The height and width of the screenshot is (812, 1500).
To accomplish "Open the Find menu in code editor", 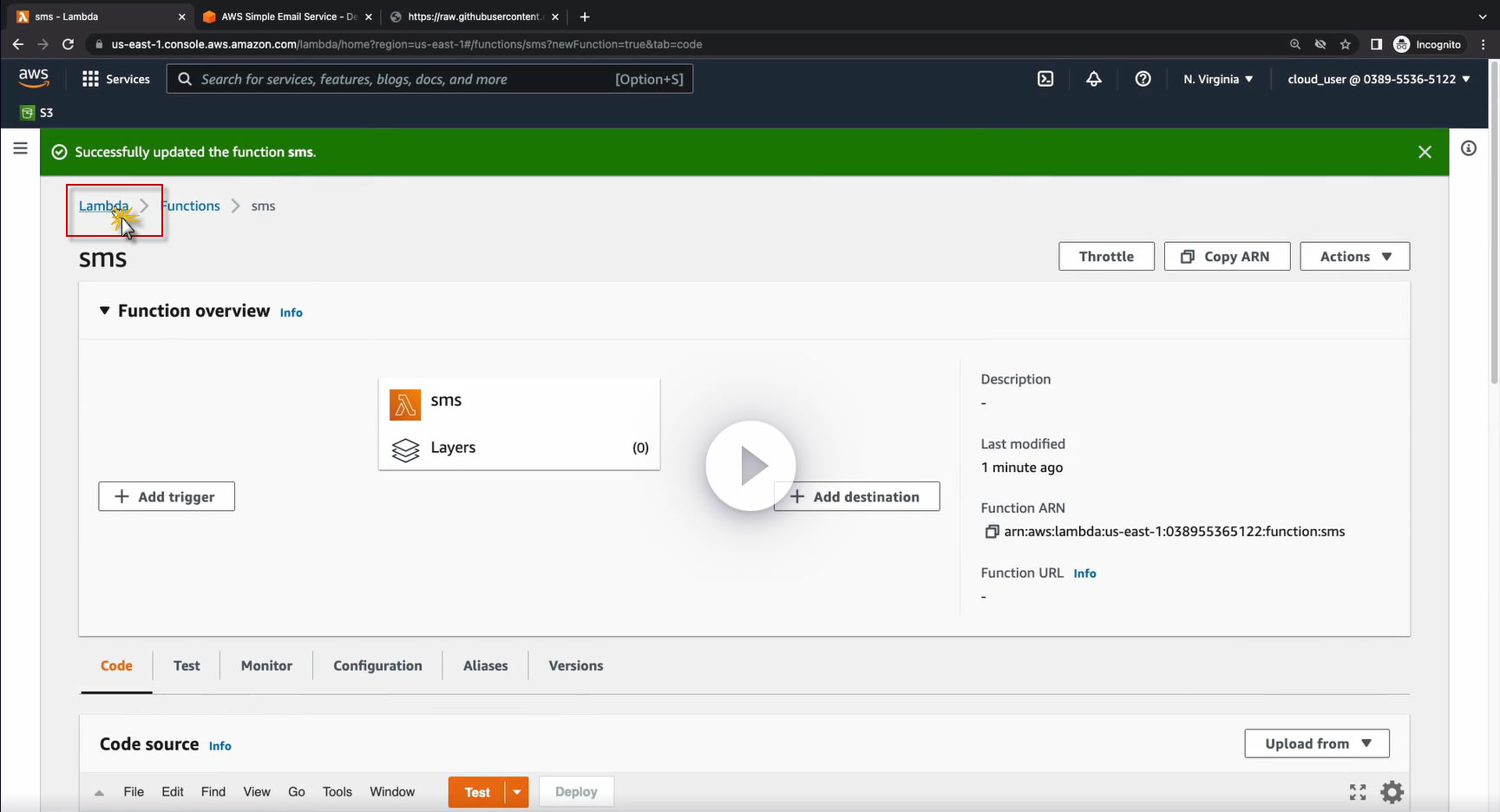I will coord(213,792).
